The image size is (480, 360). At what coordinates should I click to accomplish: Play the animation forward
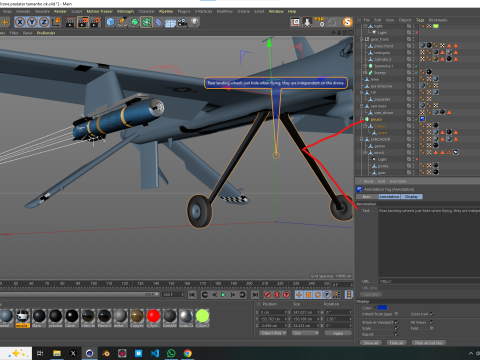(x=224, y=295)
